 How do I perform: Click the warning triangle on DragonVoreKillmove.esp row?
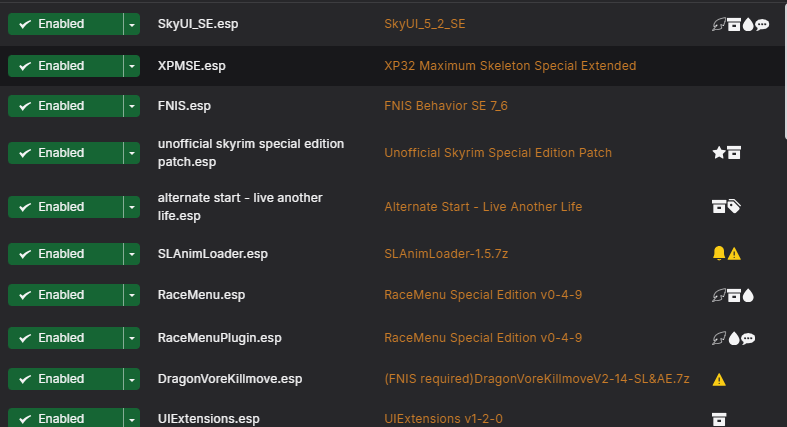point(719,380)
